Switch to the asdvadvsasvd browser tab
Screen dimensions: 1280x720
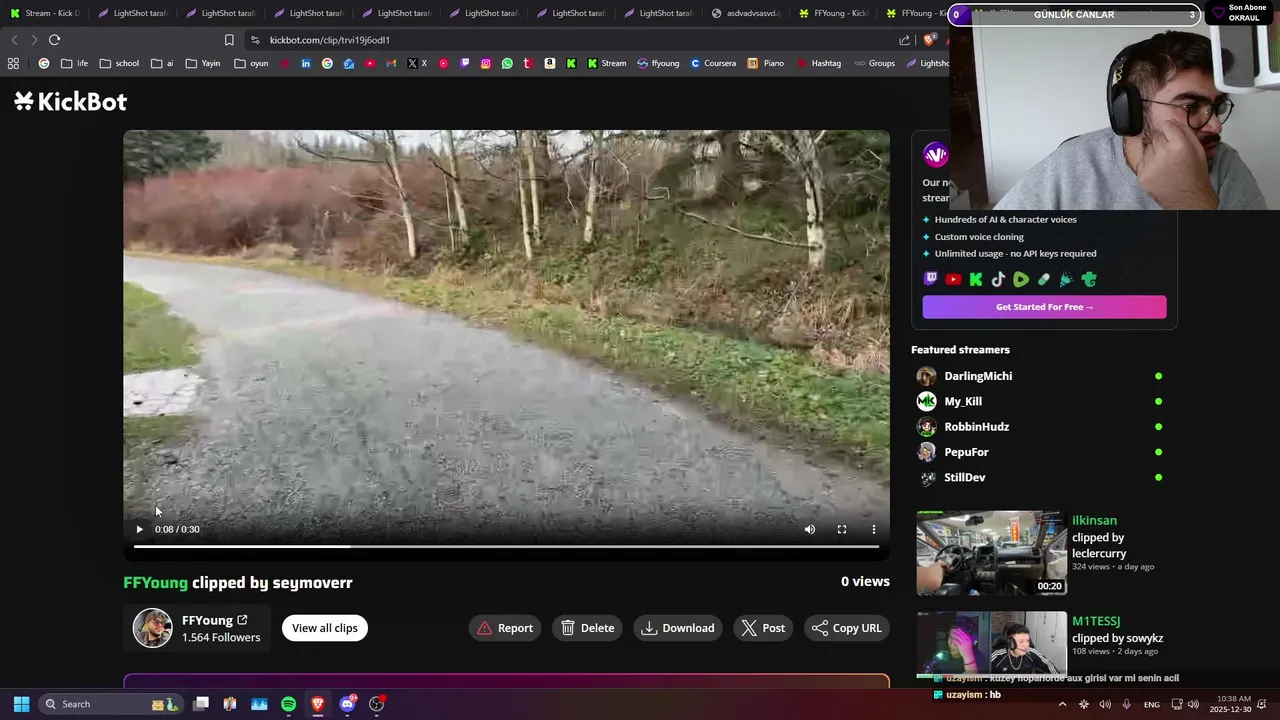[x=746, y=13]
